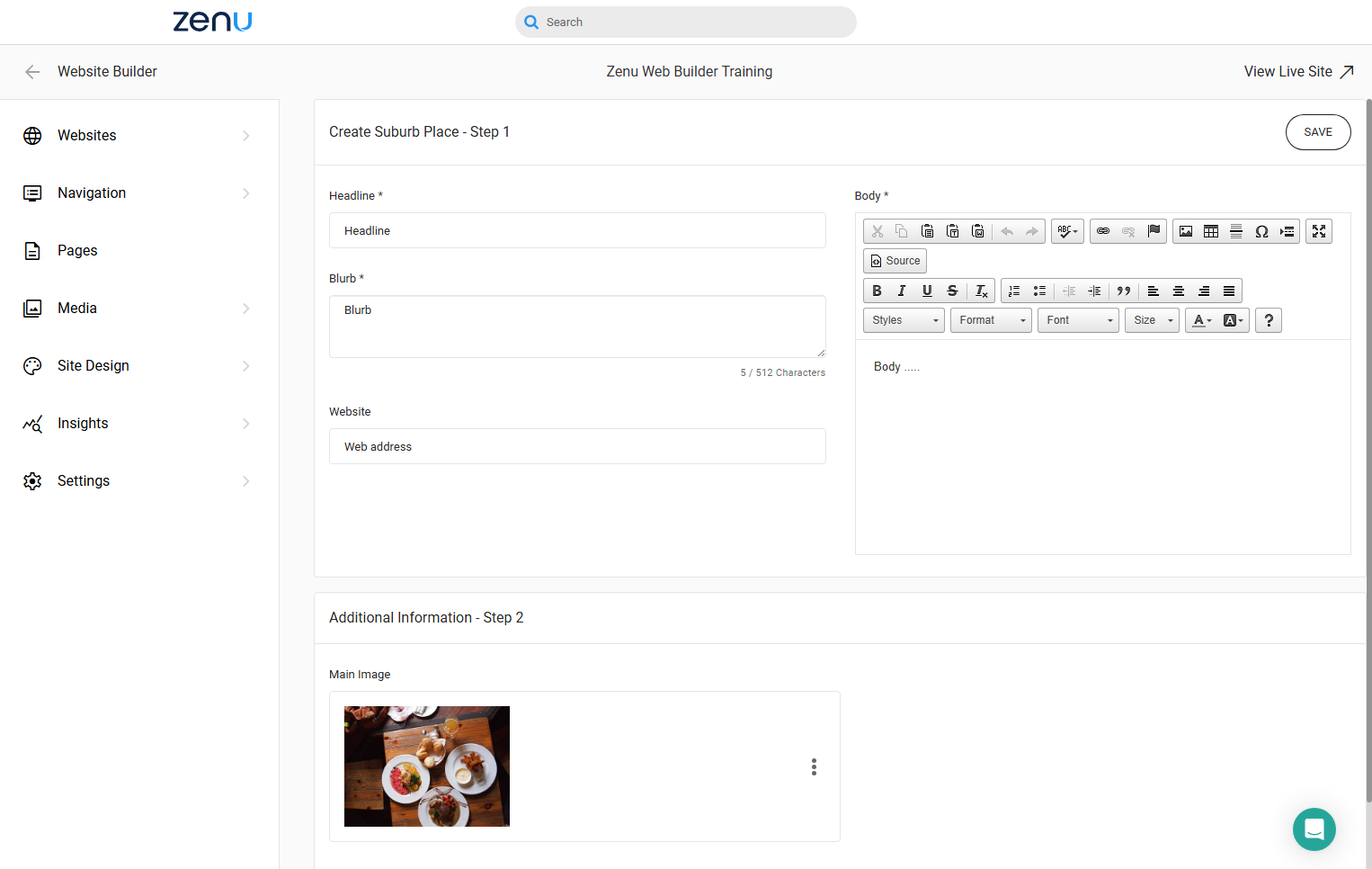The width and height of the screenshot is (1372, 869).
Task: Insert a table in the body
Action: 1211,231
